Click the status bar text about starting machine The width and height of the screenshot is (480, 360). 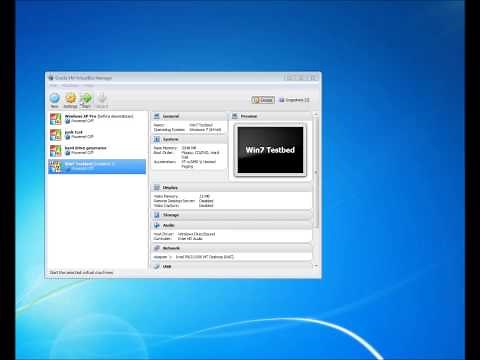pyautogui.click(x=81, y=273)
